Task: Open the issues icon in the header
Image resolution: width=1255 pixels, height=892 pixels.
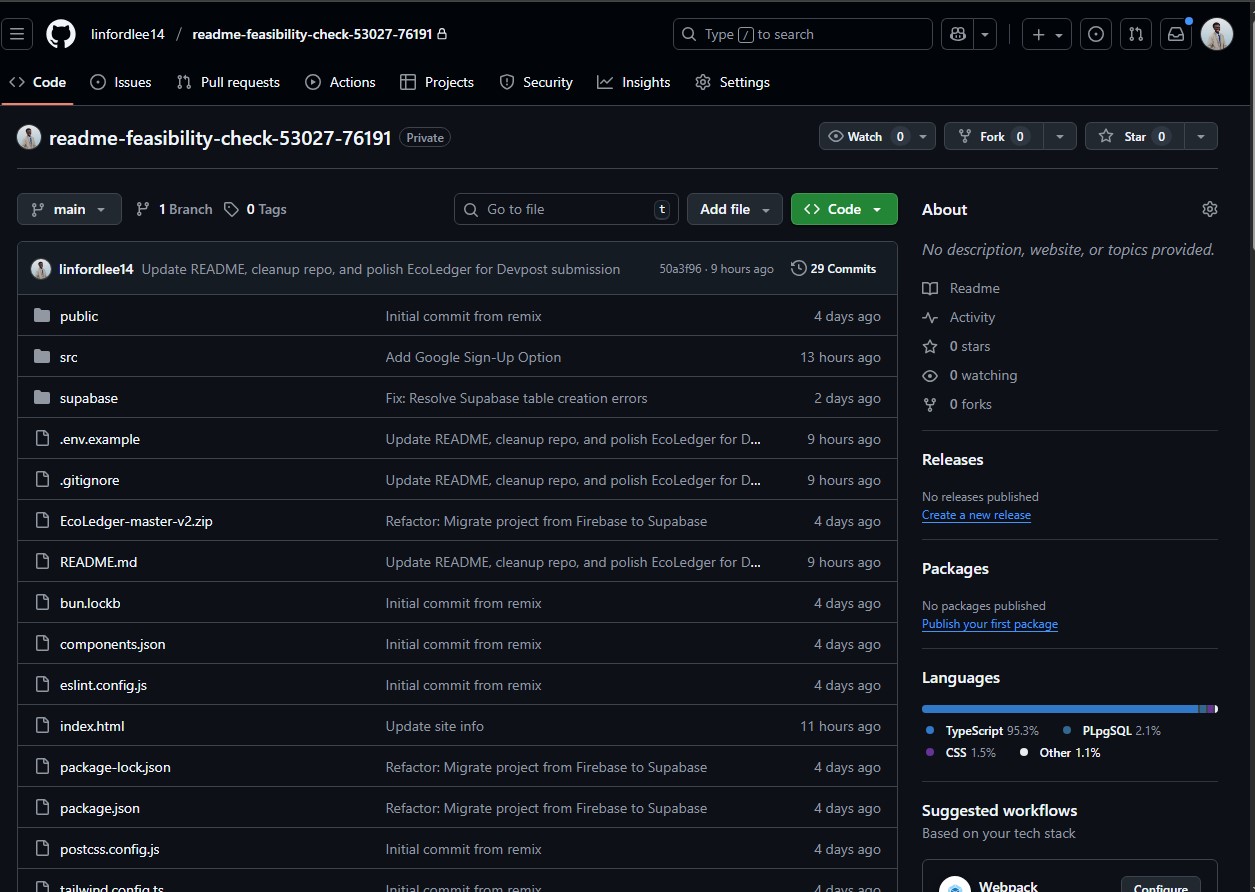Action: [1097, 34]
